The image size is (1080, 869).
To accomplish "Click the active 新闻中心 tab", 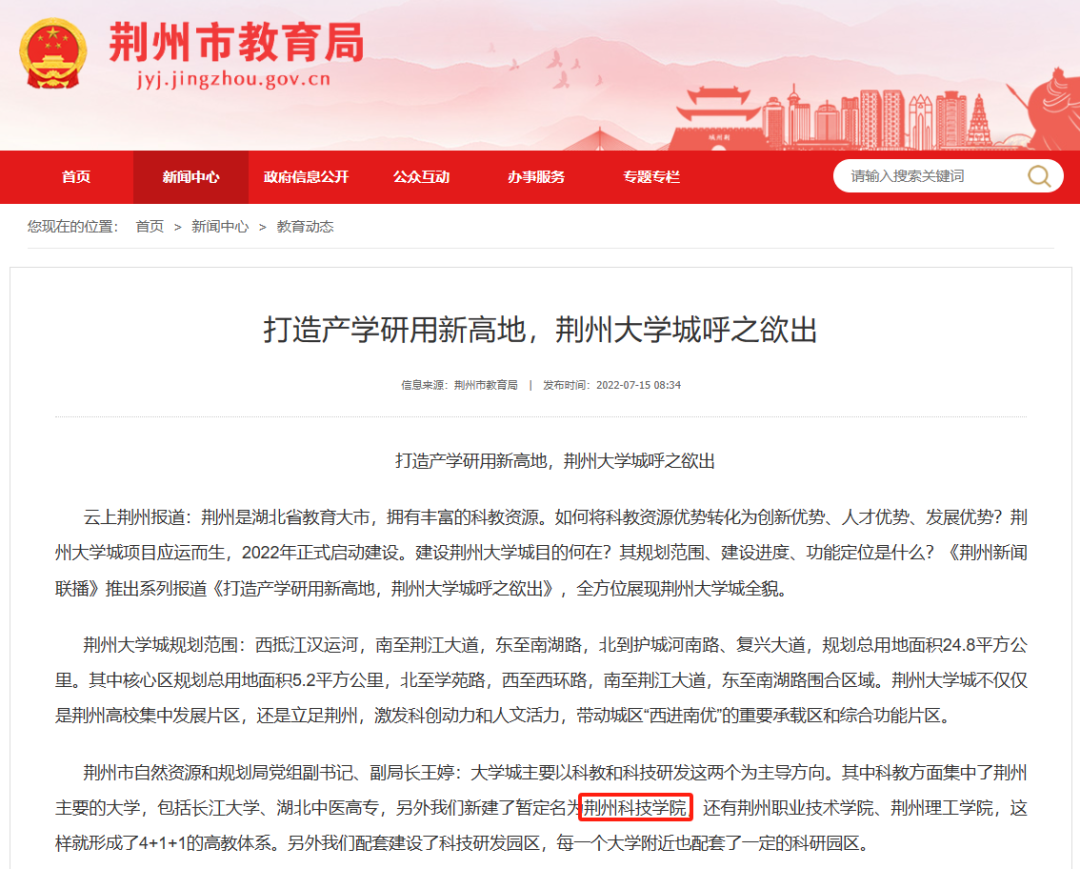I will [x=190, y=177].
